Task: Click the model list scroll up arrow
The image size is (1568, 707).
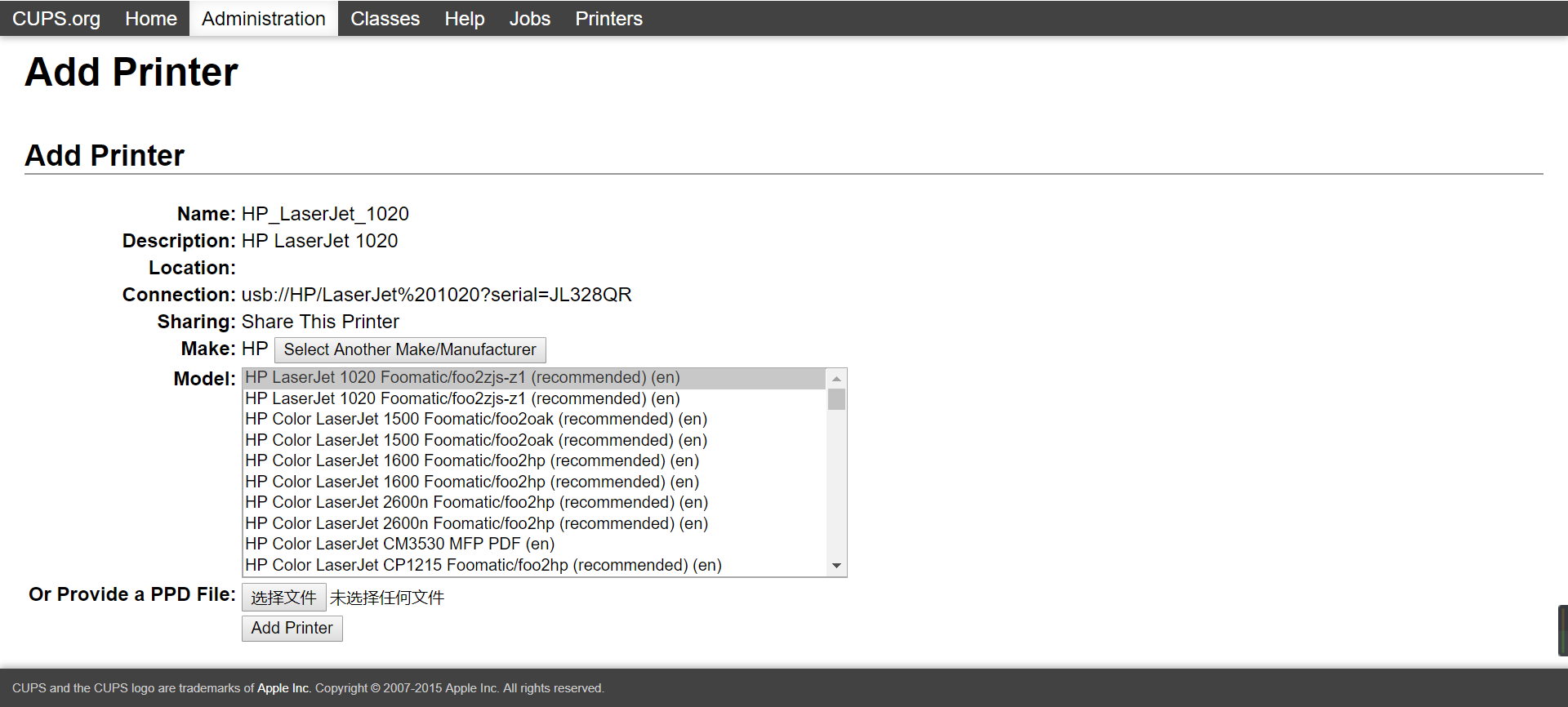Action: tap(836, 378)
